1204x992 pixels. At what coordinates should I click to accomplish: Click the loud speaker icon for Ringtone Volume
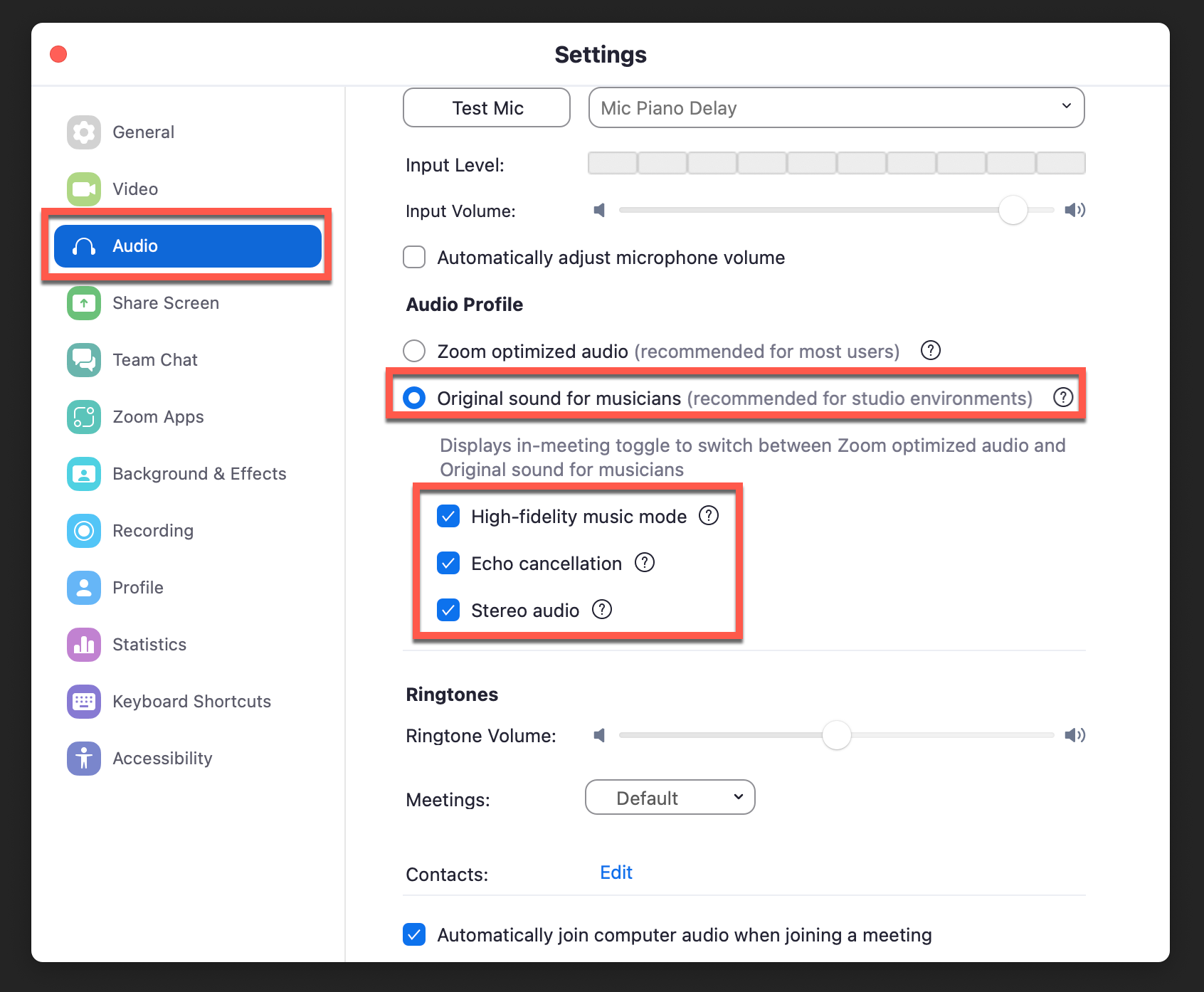coord(1075,735)
